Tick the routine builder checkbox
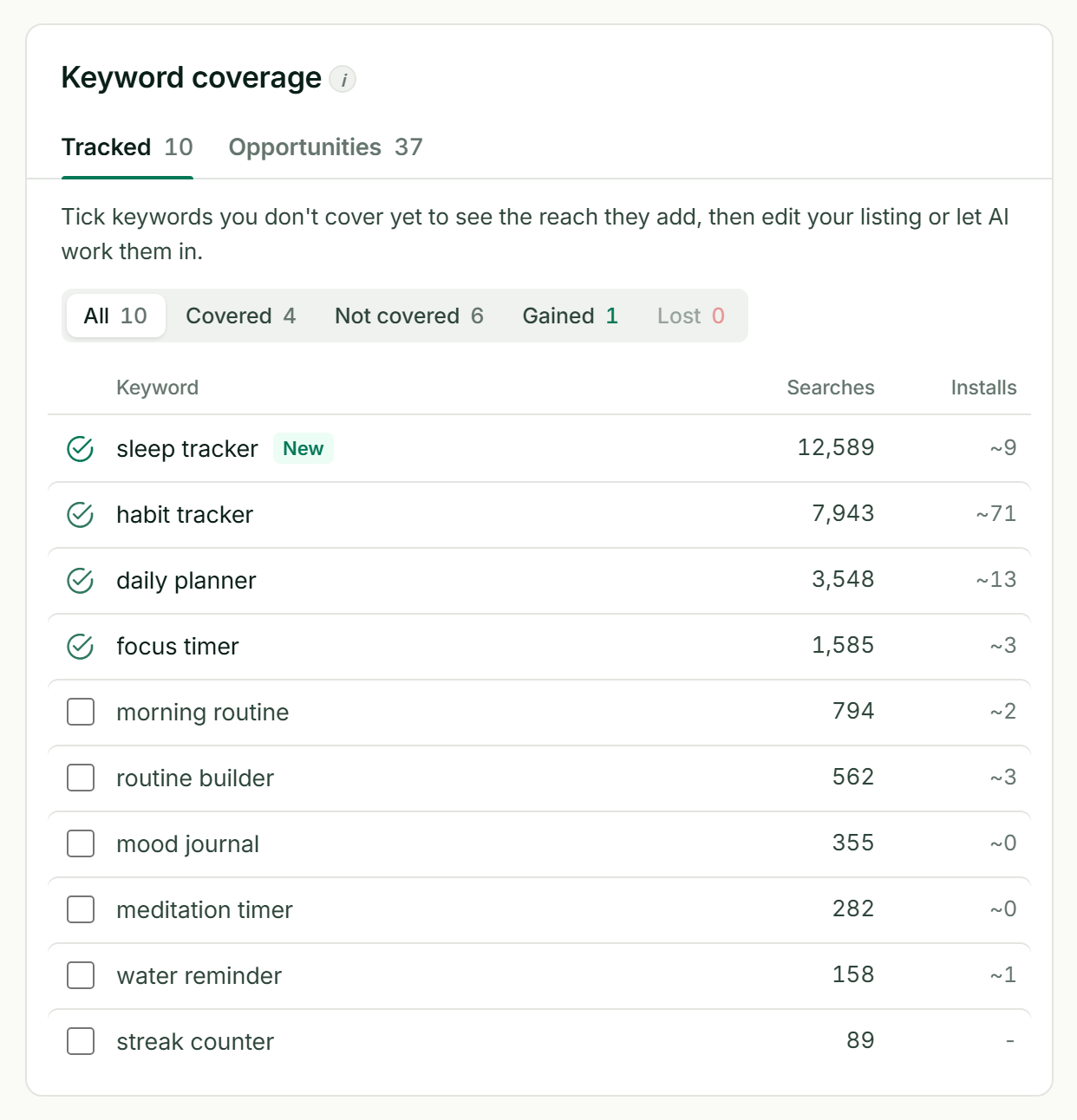The image size is (1077, 1120). coord(81,778)
